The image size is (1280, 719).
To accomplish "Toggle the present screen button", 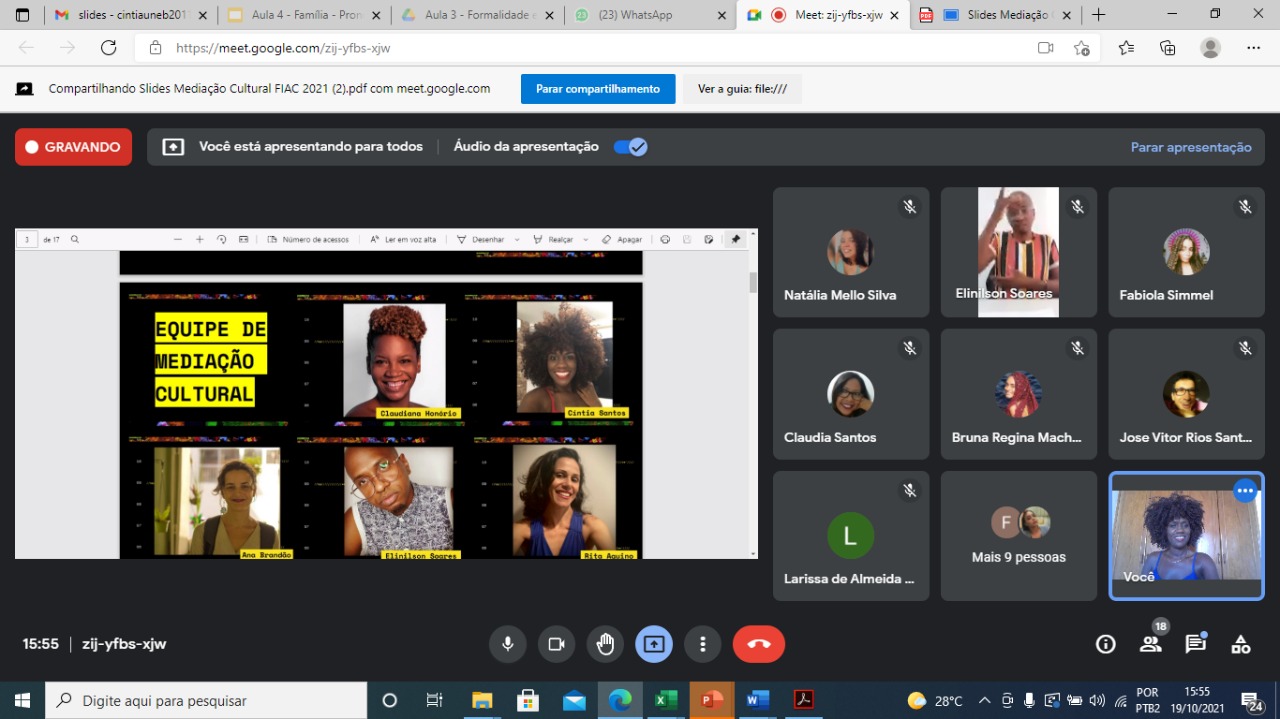I will pyautogui.click(x=654, y=644).
